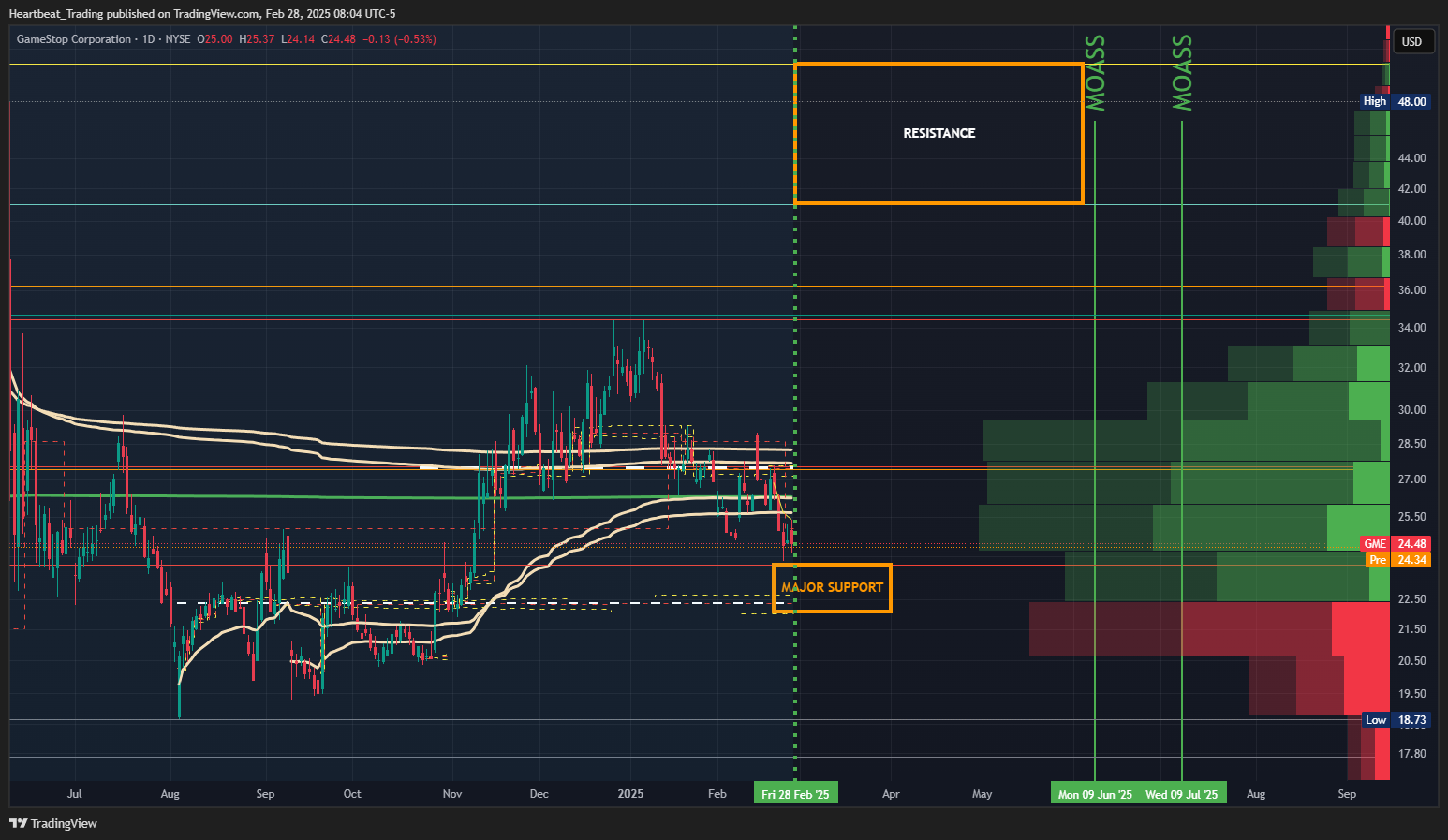Select the Mon 09 Jun '25 date marker
The image size is (1448, 840).
(x=1095, y=794)
